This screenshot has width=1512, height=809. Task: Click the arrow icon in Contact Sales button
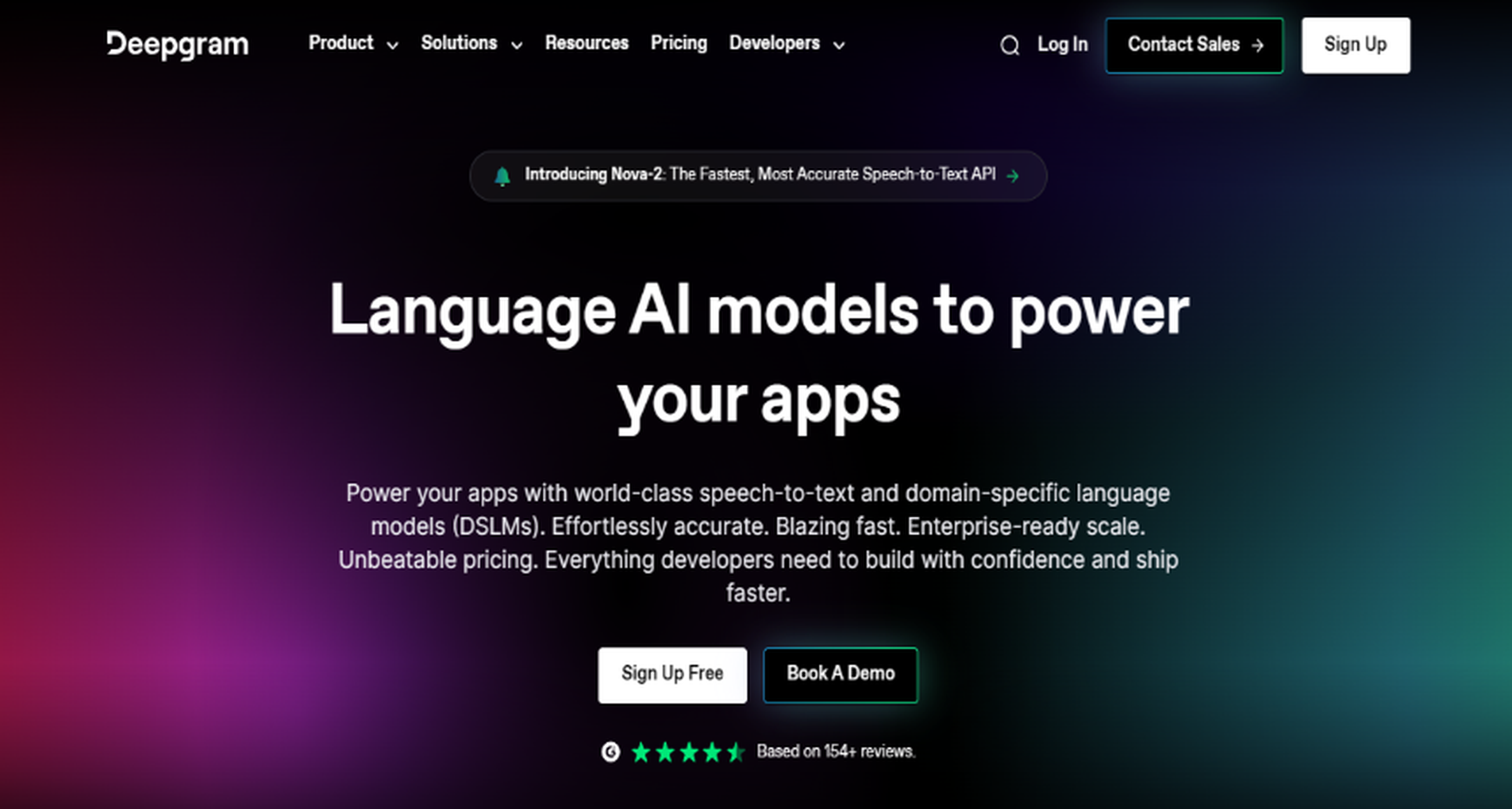1258,45
